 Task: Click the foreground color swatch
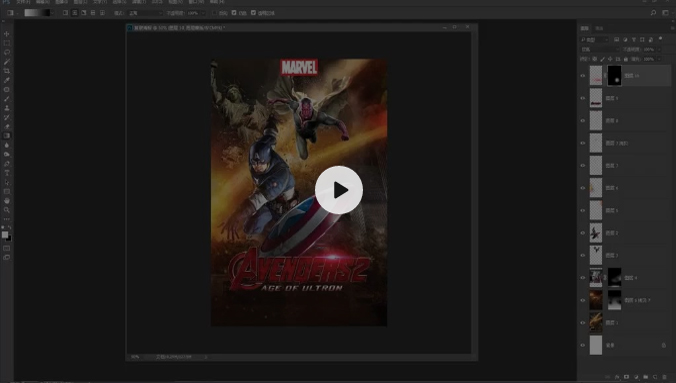pyautogui.click(x=5, y=234)
